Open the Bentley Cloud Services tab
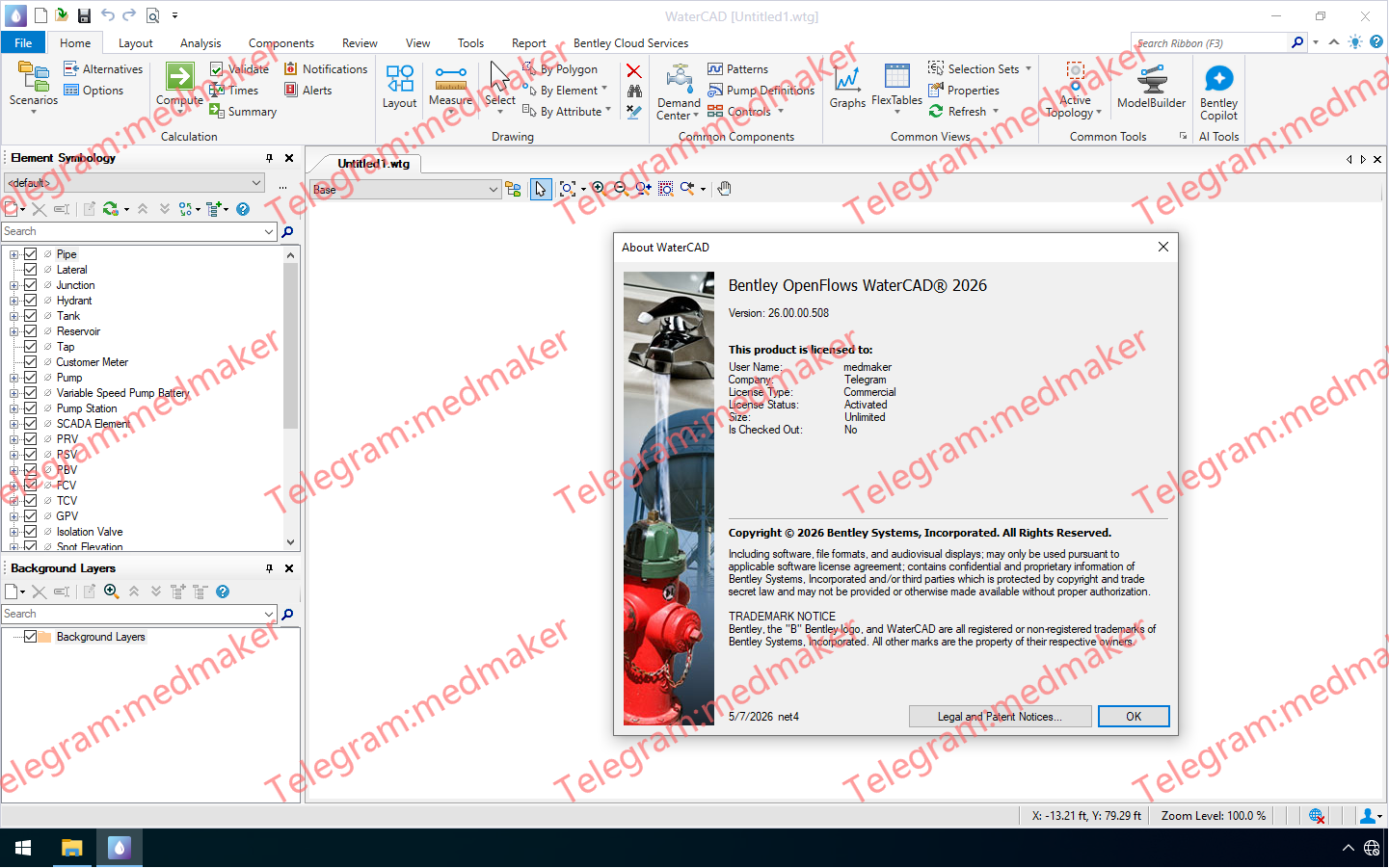The image size is (1389, 868). click(630, 43)
